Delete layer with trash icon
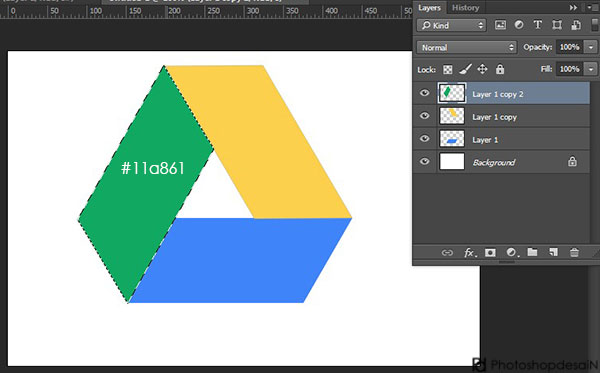Image resolution: width=600 pixels, height=373 pixels. pyautogui.click(x=574, y=252)
